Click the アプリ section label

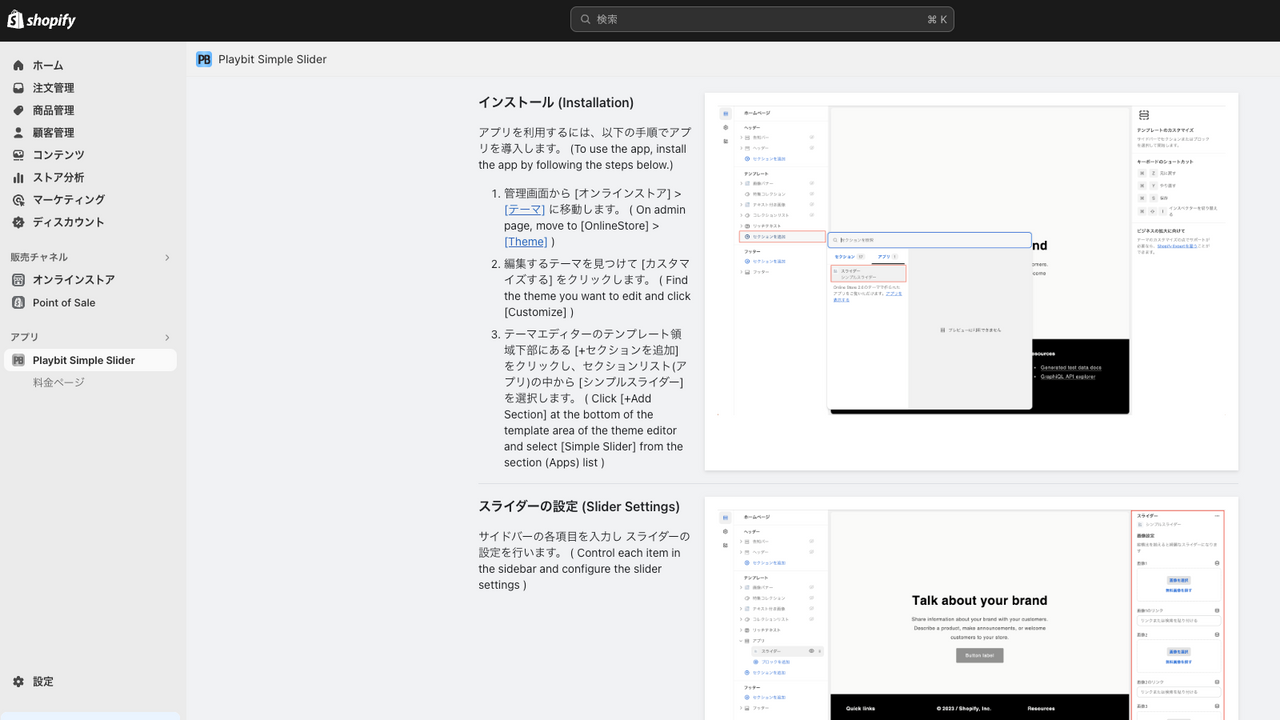click(25, 337)
